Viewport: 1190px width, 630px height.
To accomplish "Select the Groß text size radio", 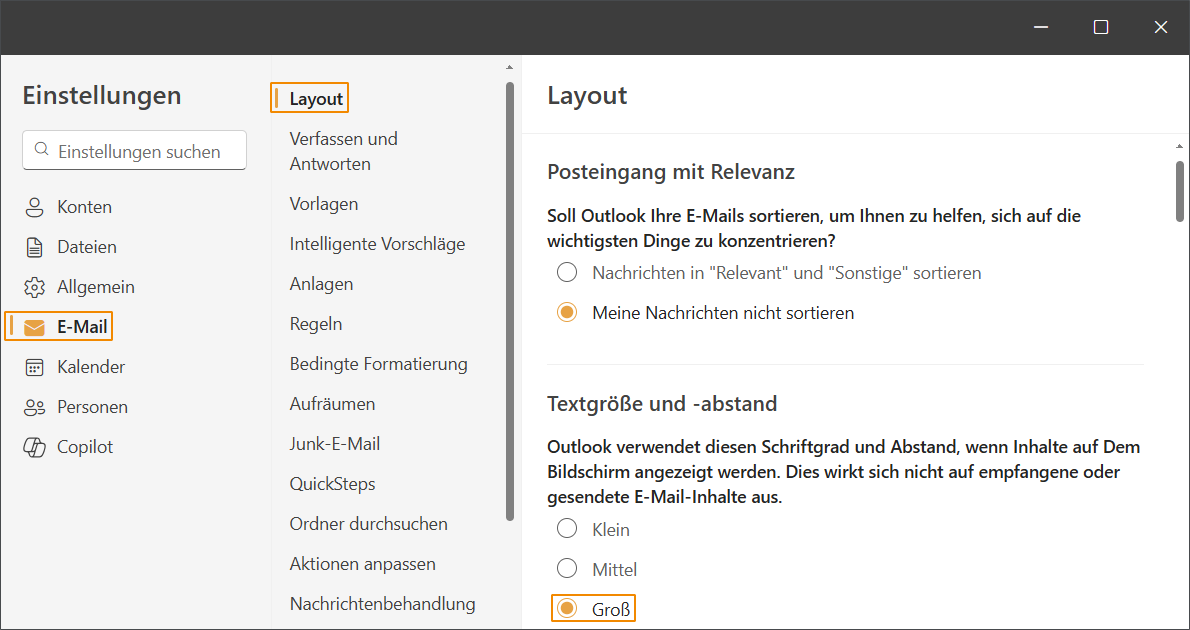I will 567,608.
